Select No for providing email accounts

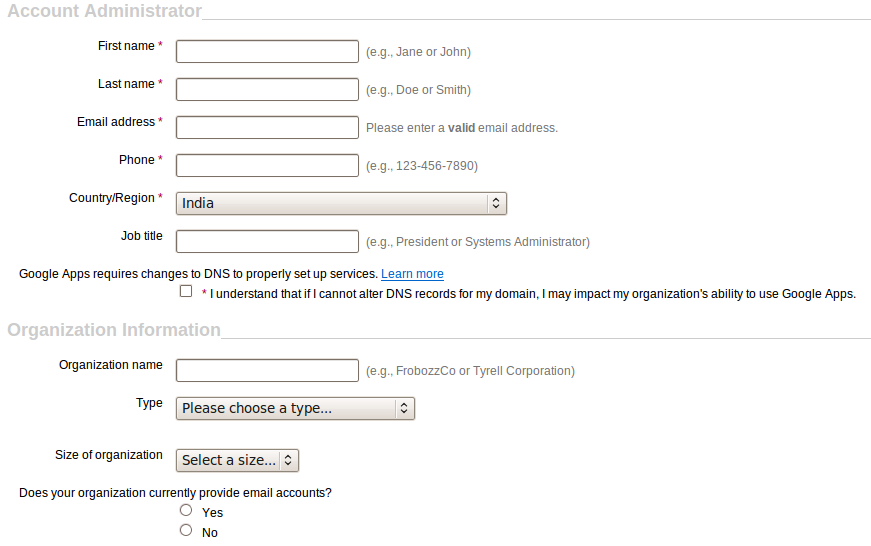(x=186, y=531)
